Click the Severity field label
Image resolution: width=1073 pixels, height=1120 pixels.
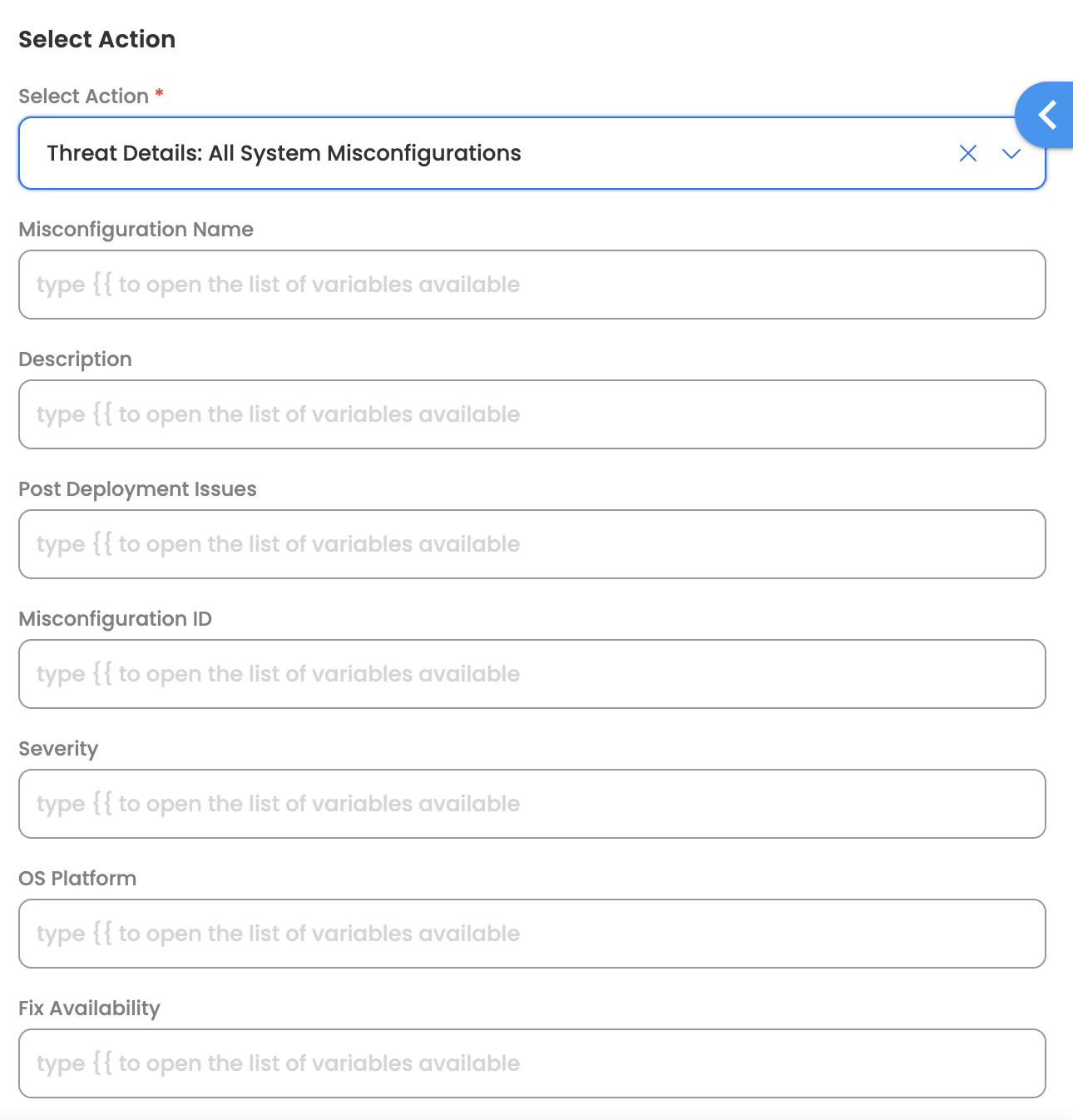[58, 749]
